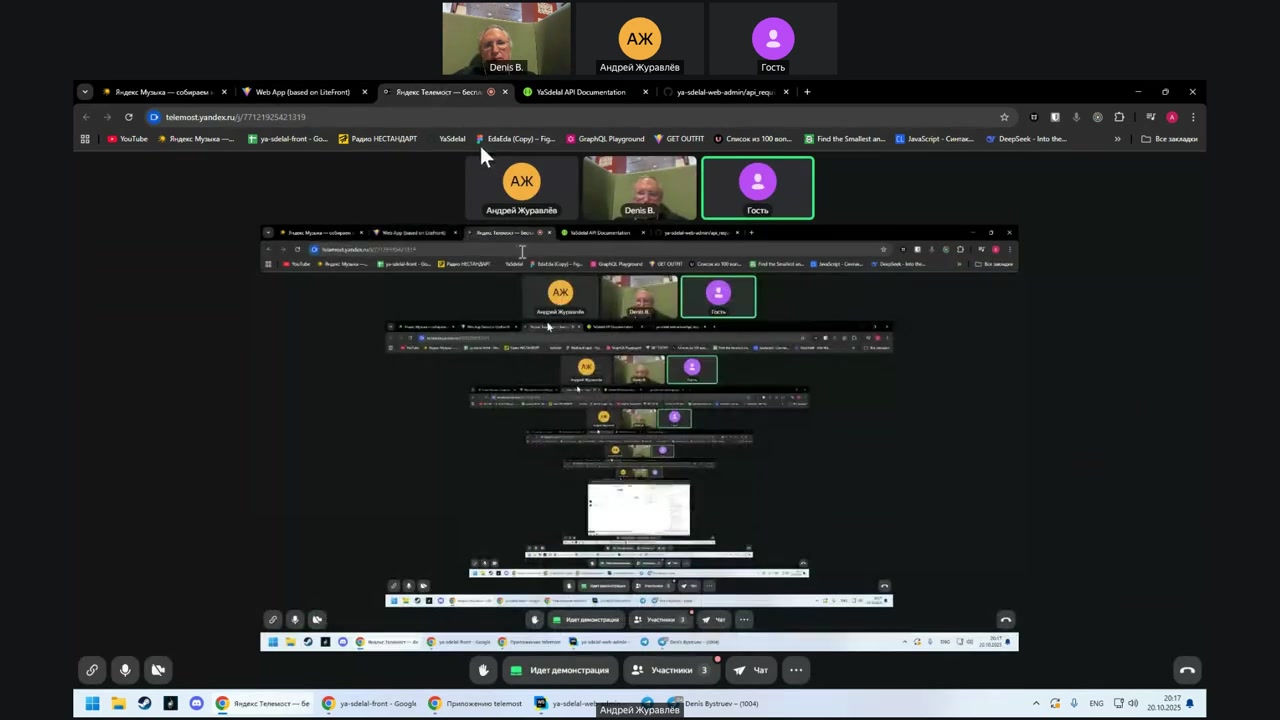This screenshot has height=720, width=1280.
Task: Show the hidden bookmarks overflow chevron
Action: coord(1117,139)
